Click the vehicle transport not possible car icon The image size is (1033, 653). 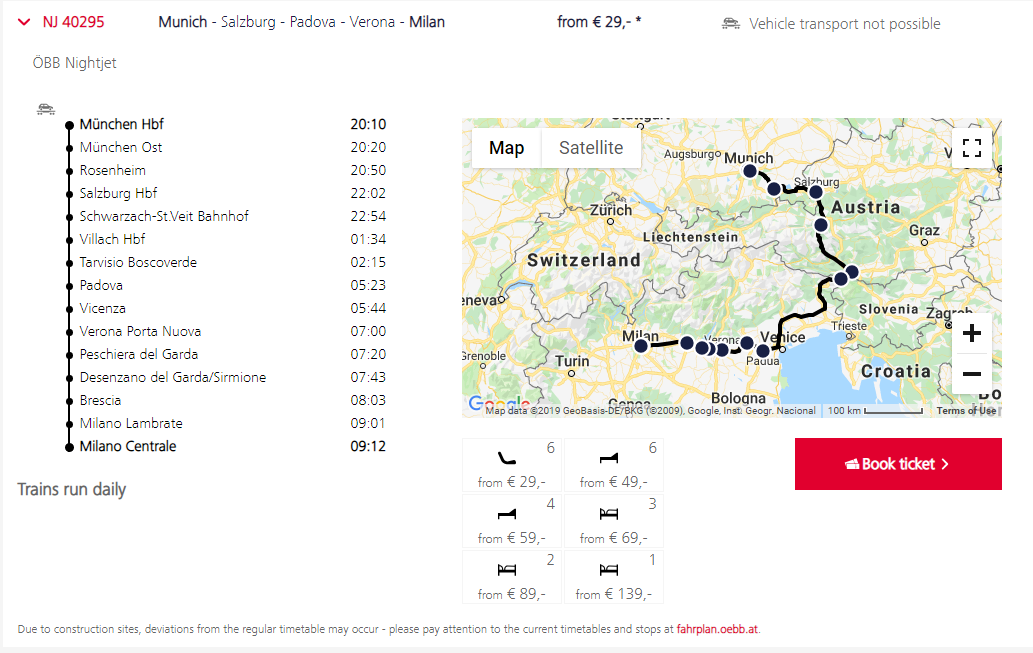[x=731, y=24]
